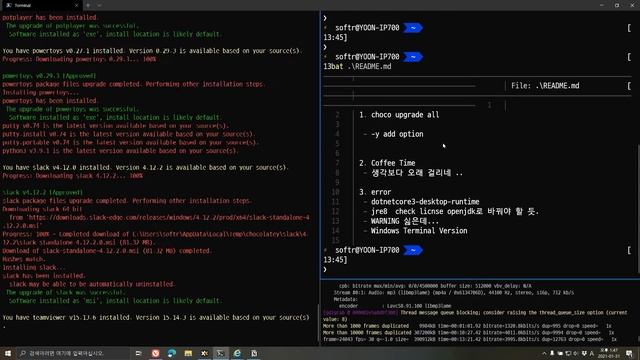This screenshot has height=360, width=640.
Task: Open the clock and date flyout
Action: point(608,353)
